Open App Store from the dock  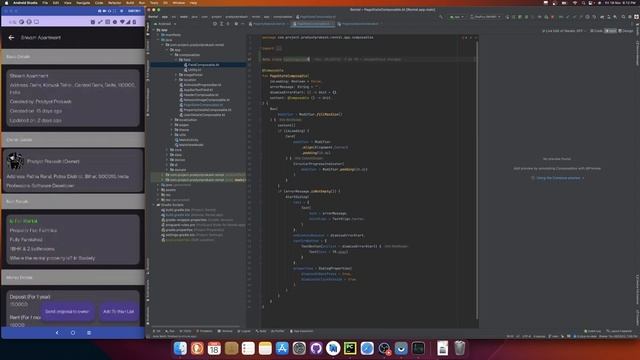(282, 348)
